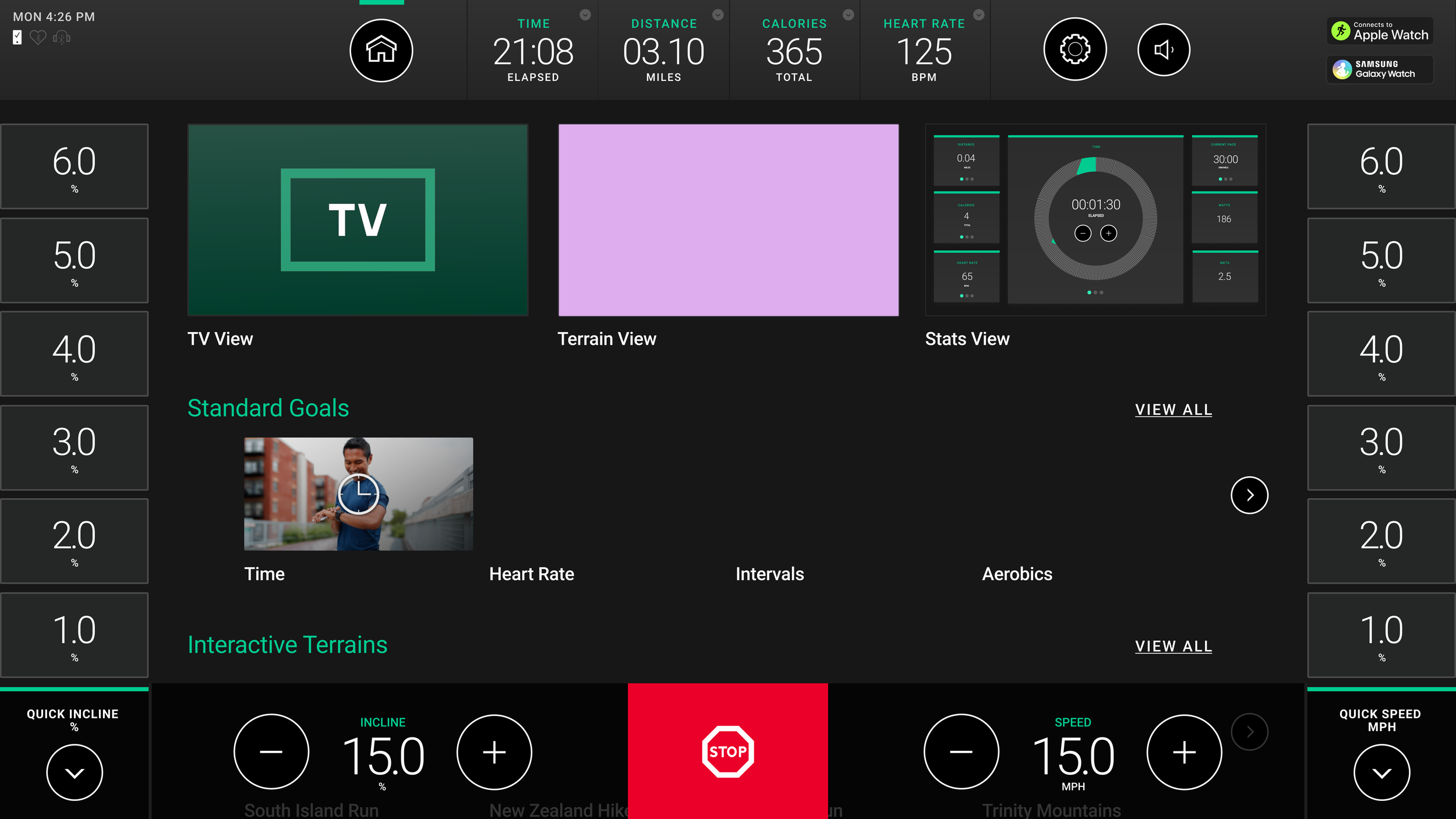The width and height of the screenshot is (1456, 819).
Task: Collapse the Quick Incline panel chevron
Action: tap(75, 772)
